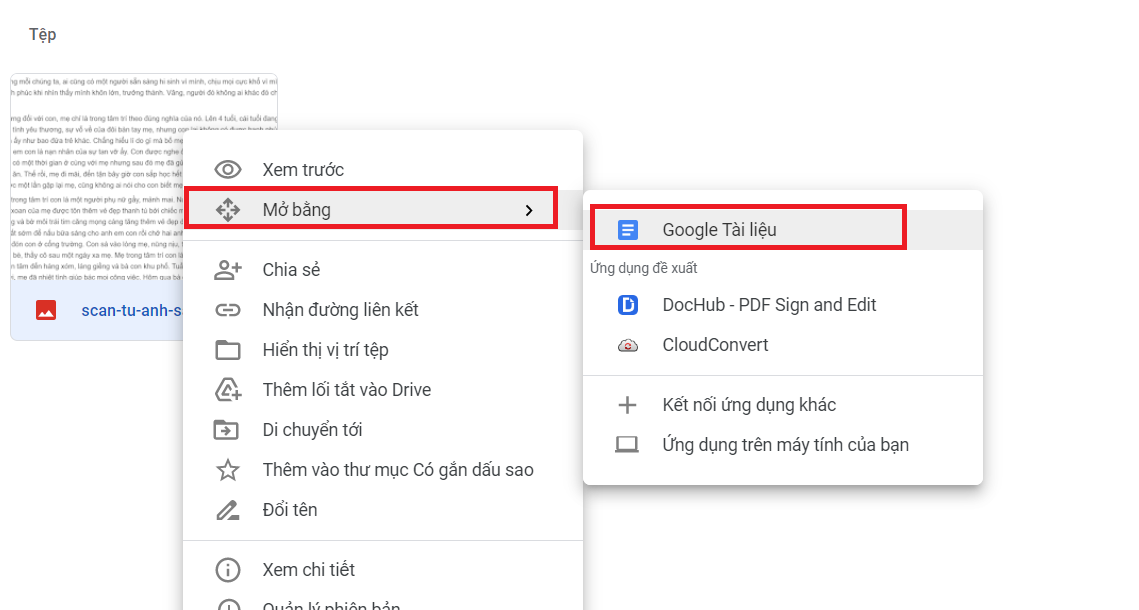
Task: Click the add-person icon beside Chia sẻ
Action: click(x=228, y=270)
